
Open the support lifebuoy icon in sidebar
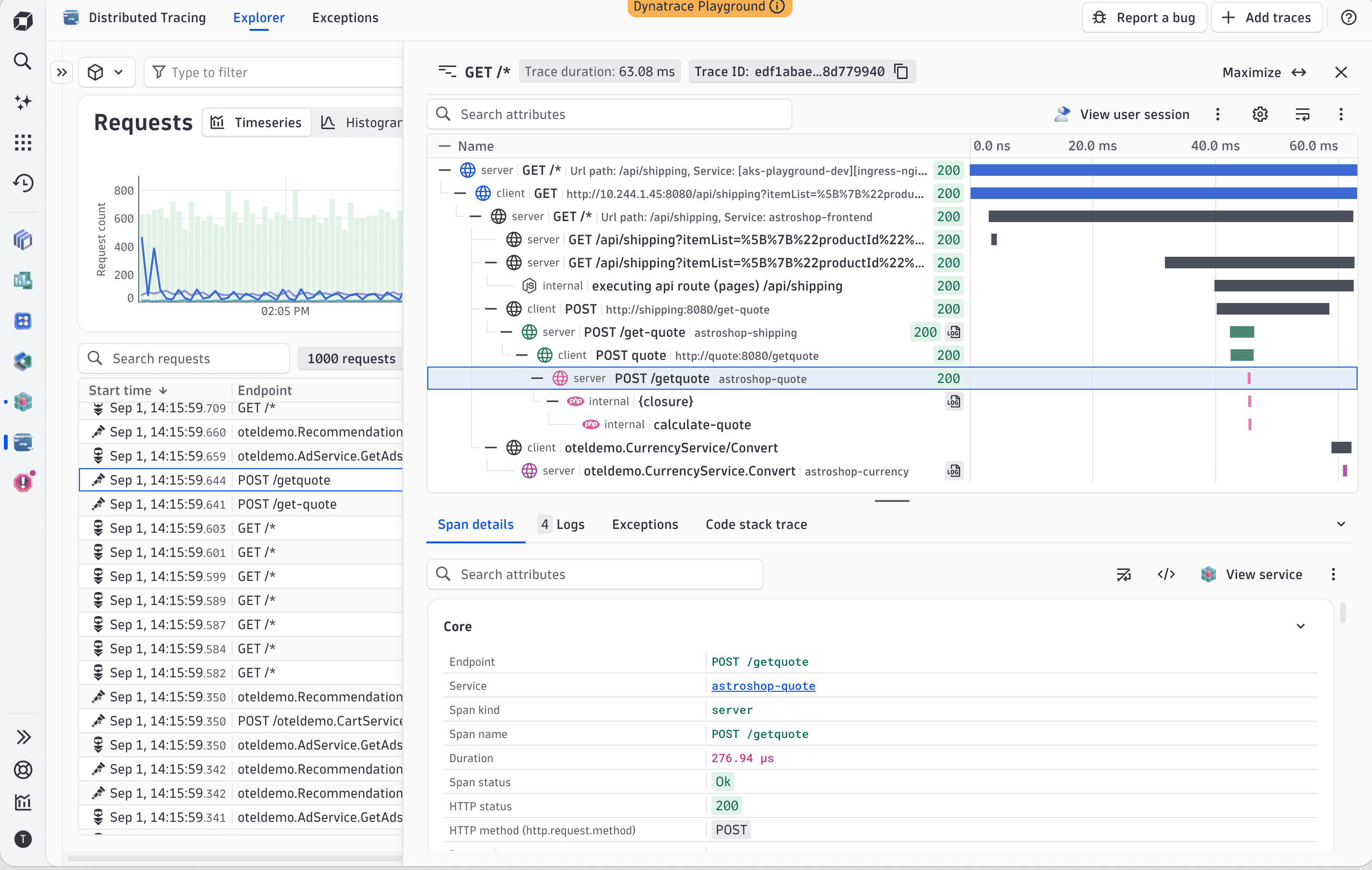tap(23, 770)
